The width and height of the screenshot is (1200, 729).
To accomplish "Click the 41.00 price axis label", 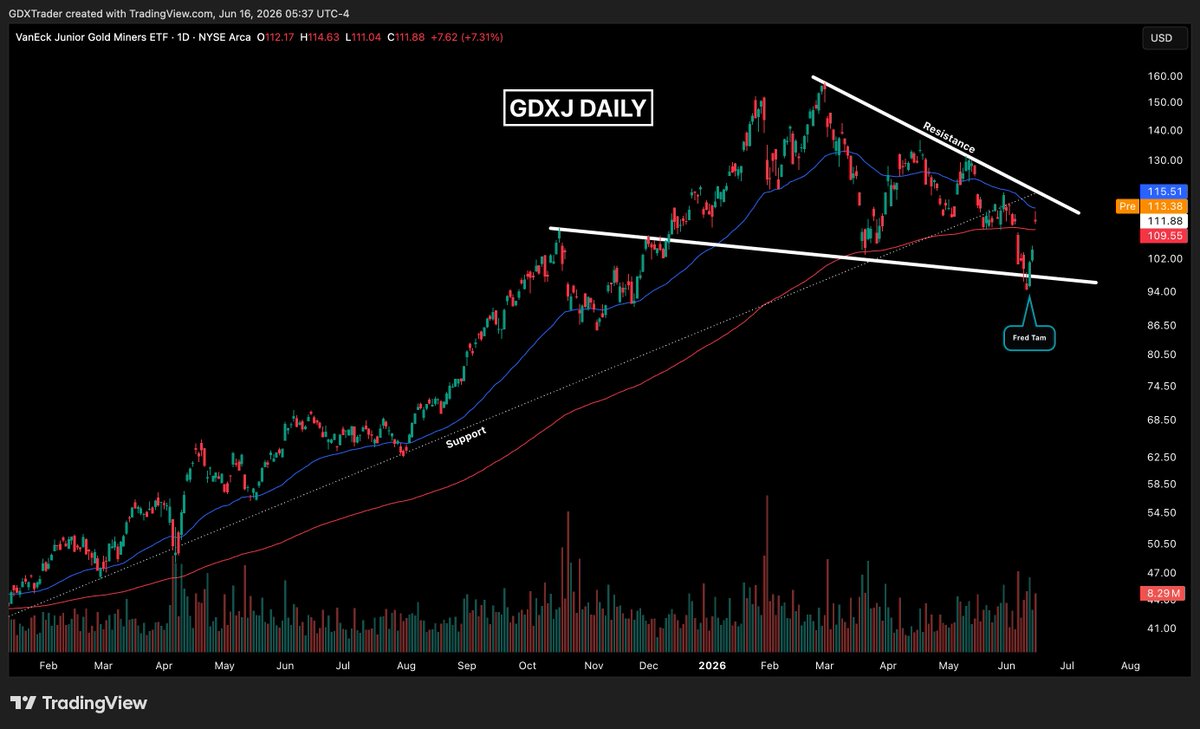I will 1160,628.
